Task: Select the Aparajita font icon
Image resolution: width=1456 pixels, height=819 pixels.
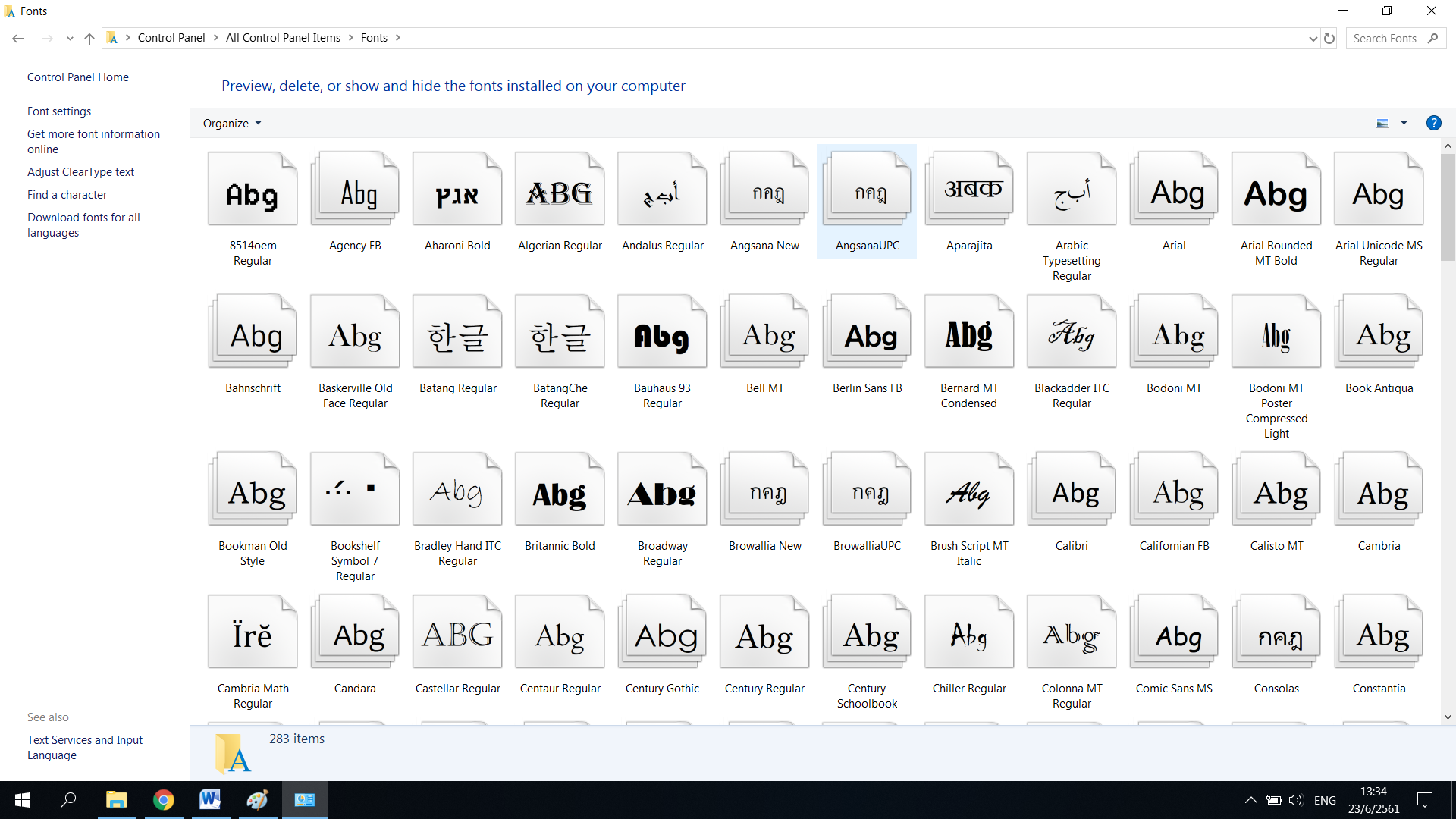Action: [969, 189]
